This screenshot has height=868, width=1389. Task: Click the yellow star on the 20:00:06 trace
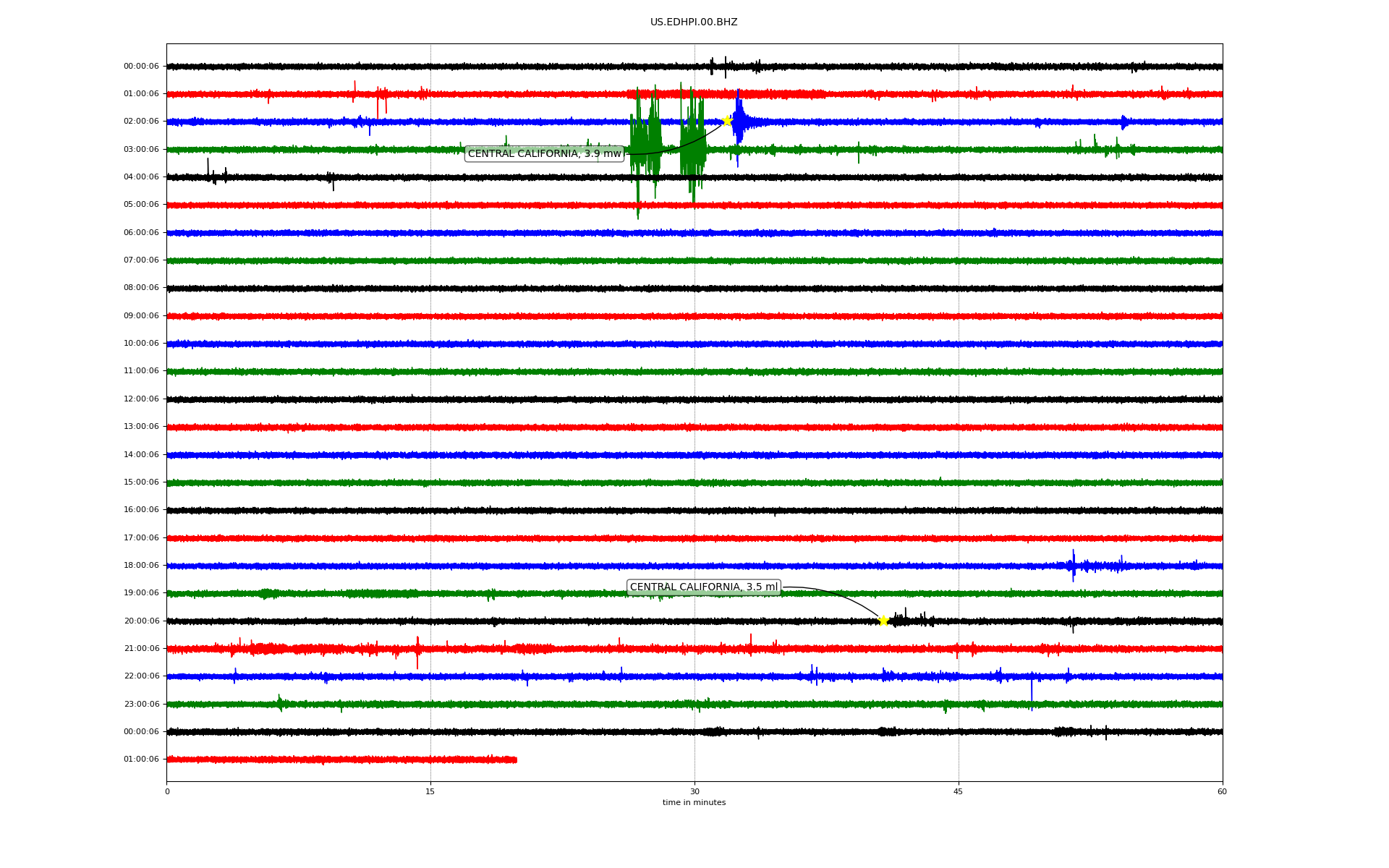tap(883, 621)
